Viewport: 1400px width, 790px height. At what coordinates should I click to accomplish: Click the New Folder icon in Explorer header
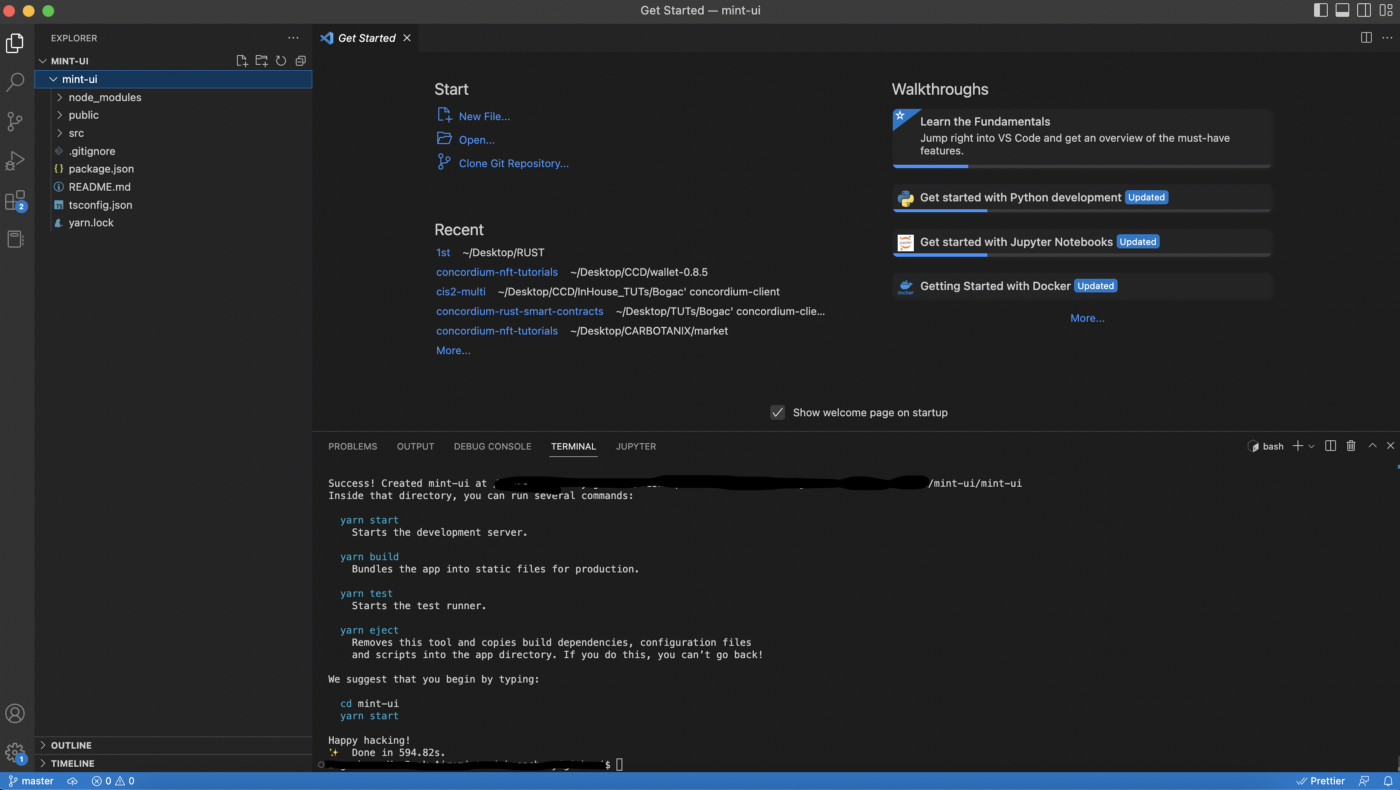click(x=261, y=61)
